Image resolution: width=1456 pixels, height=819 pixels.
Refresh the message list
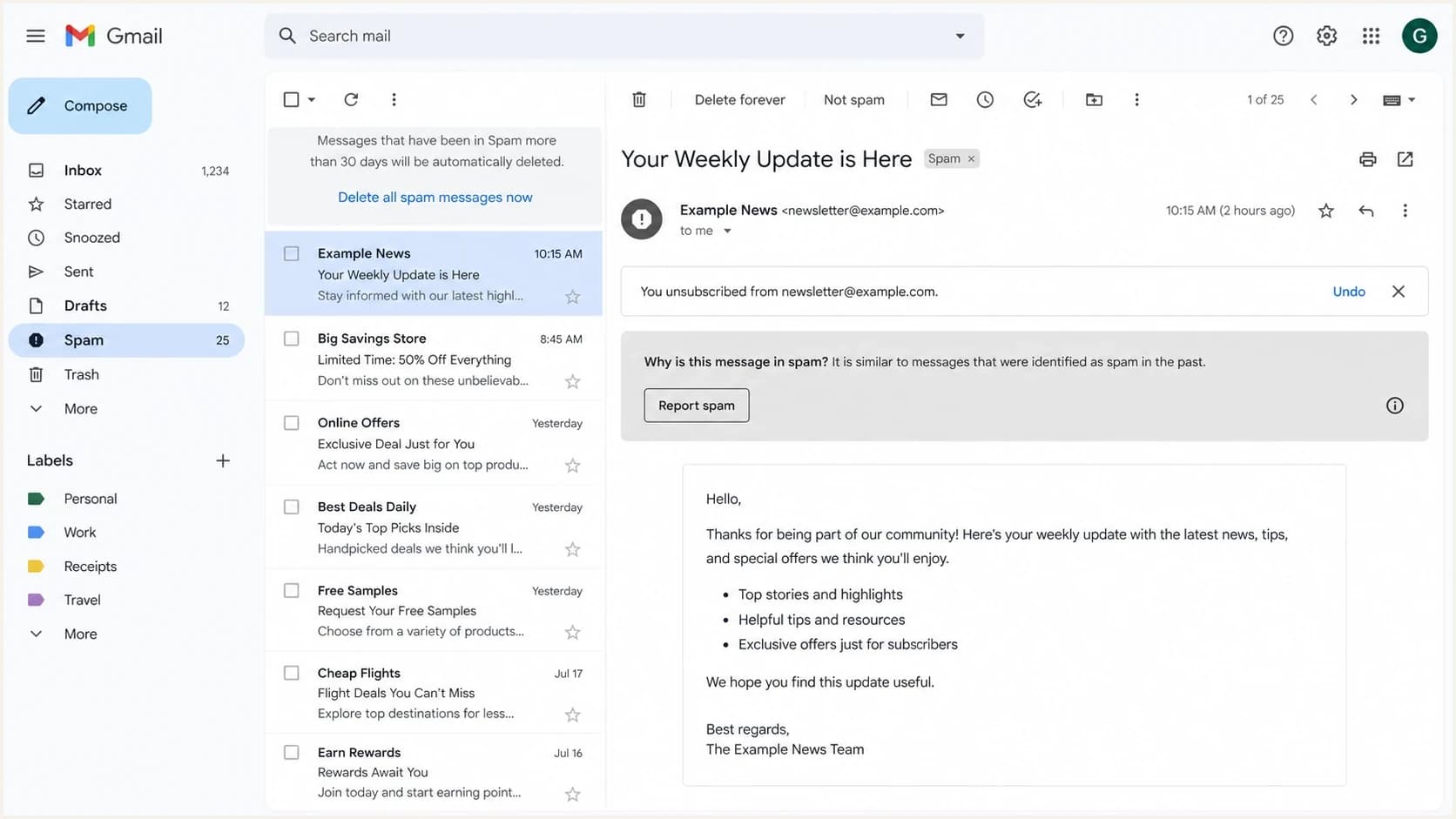click(351, 99)
